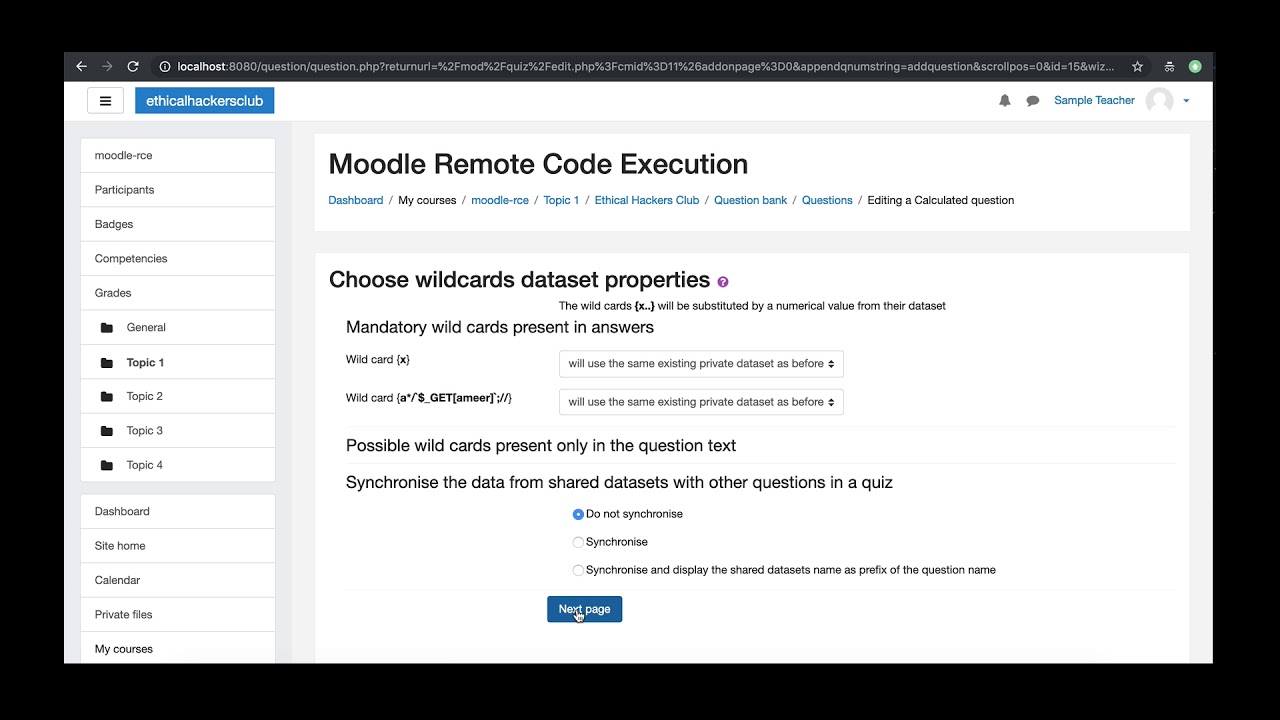Screen dimensions: 1280x720
Task: Open the second wild card dataset dropdown
Action: 700,402
